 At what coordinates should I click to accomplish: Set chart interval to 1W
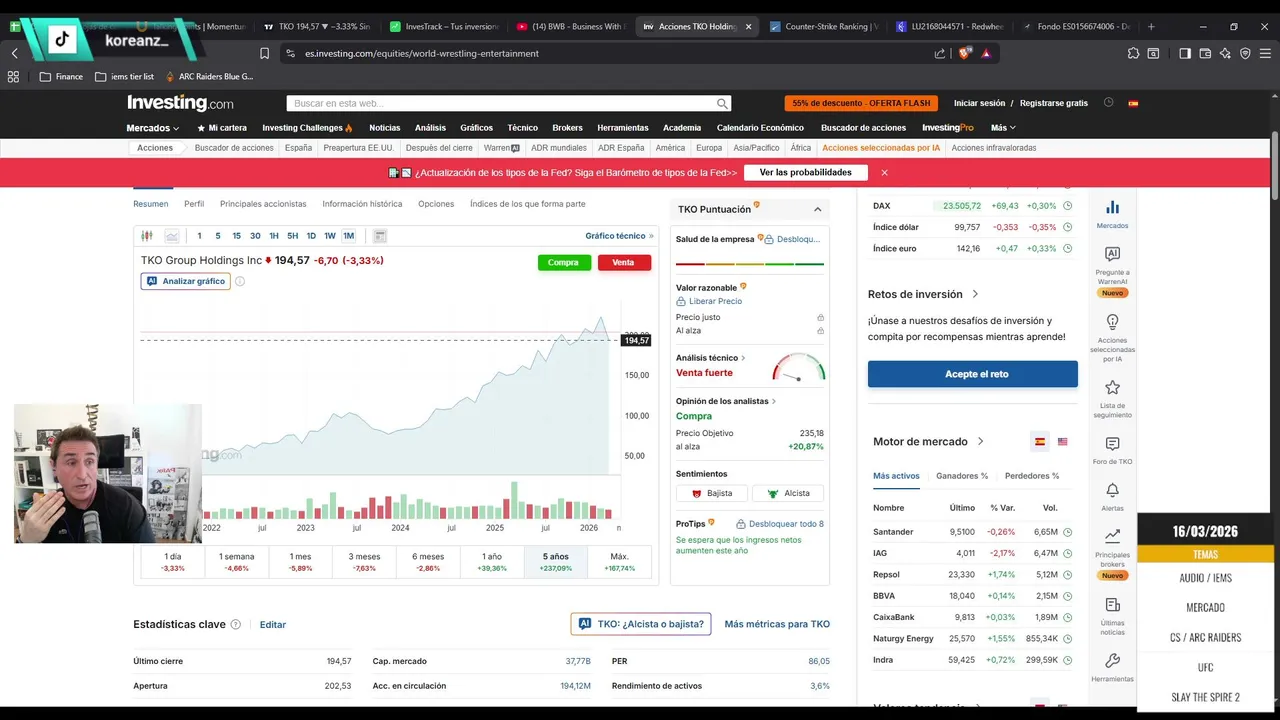tap(329, 236)
